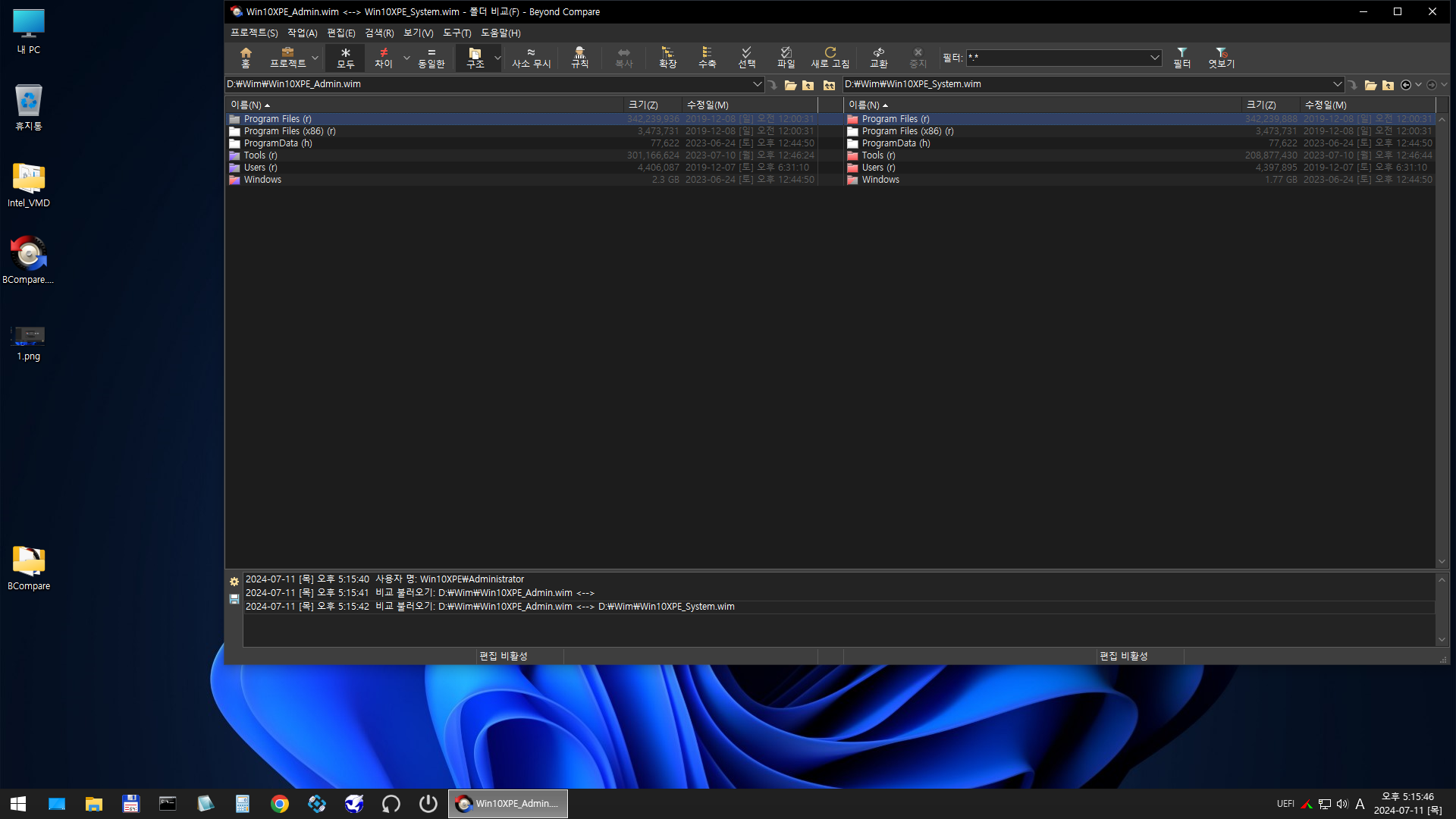Expand the 차이 button dropdown arrow

(x=406, y=58)
